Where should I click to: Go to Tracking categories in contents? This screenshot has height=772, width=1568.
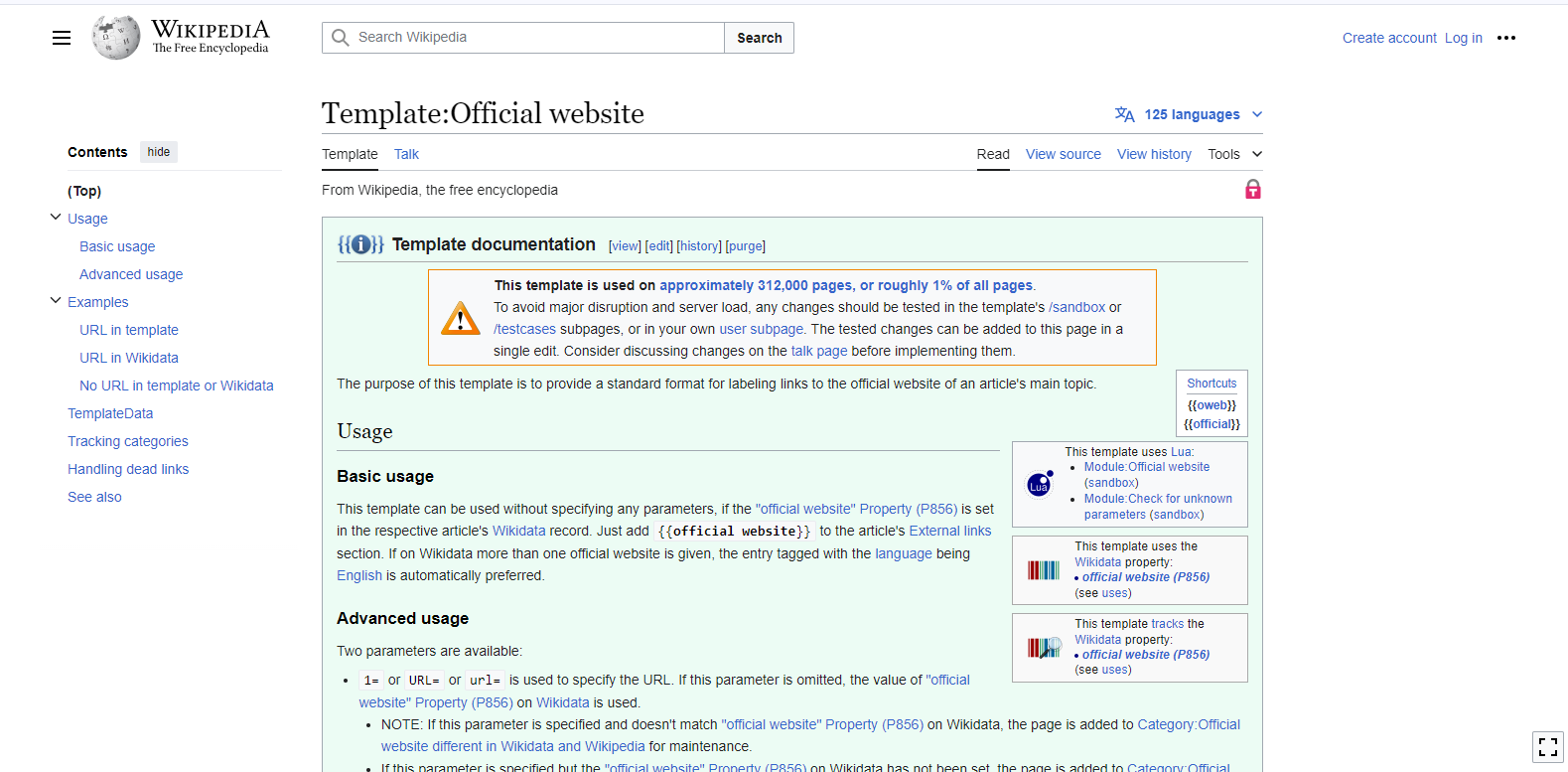click(128, 441)
